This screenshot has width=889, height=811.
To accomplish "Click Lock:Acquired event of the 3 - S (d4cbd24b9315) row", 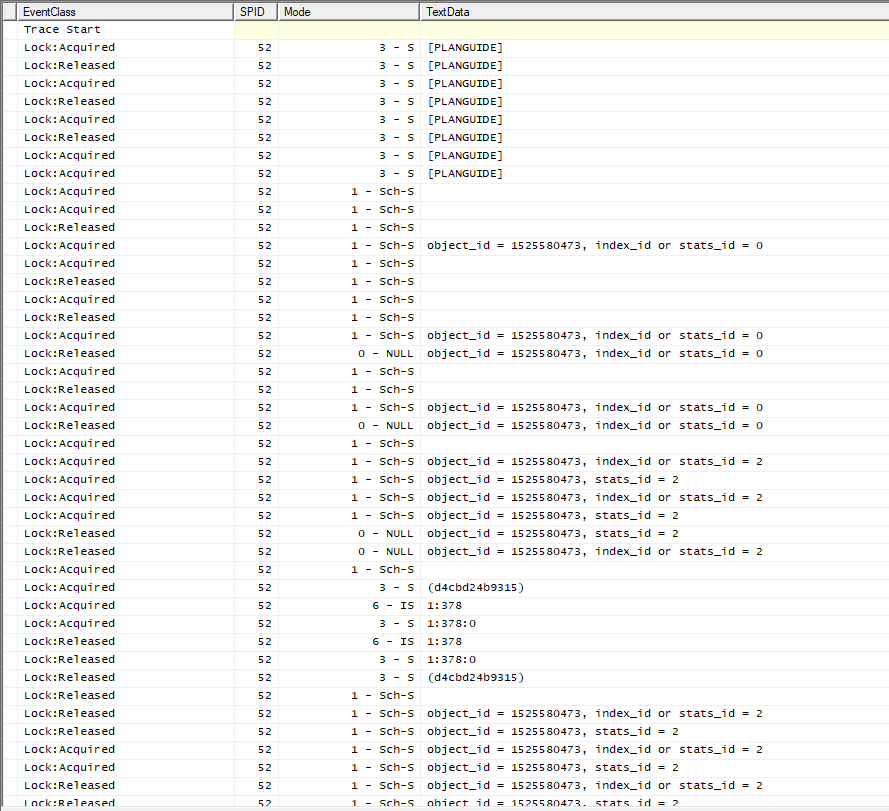I will [x=69, y=588].
